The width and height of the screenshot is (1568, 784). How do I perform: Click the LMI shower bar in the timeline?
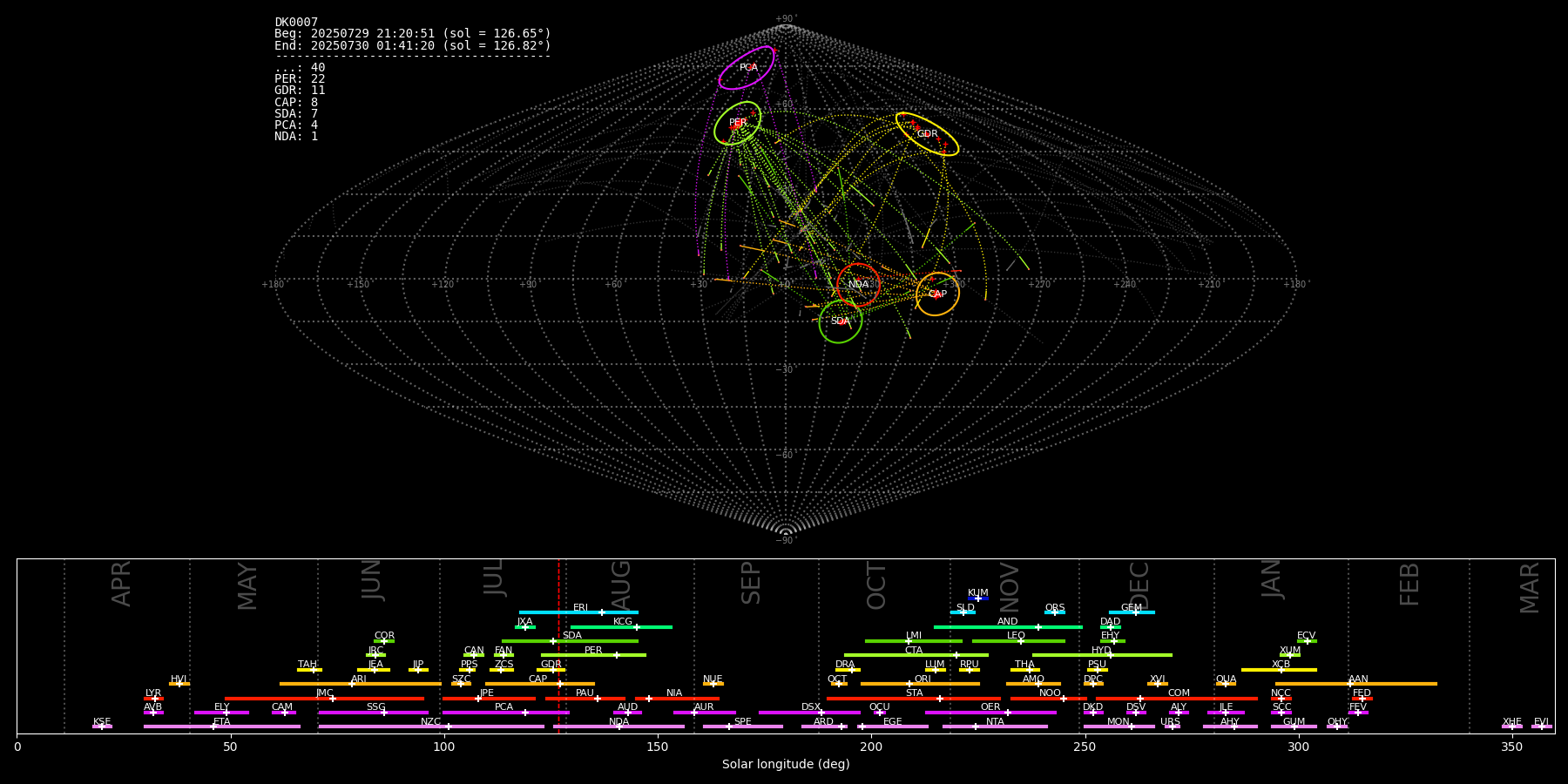pyautogui.click(x=914, y=641)
